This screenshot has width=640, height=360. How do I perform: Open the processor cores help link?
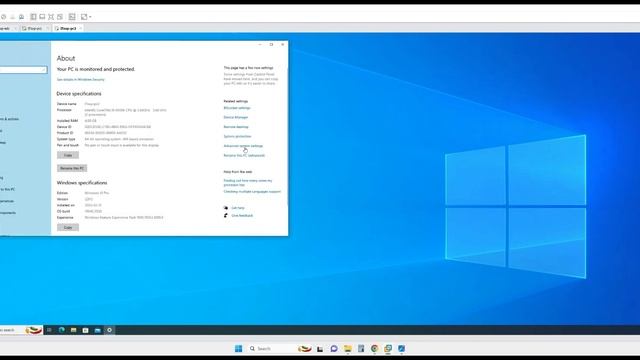tap(248, 182)
